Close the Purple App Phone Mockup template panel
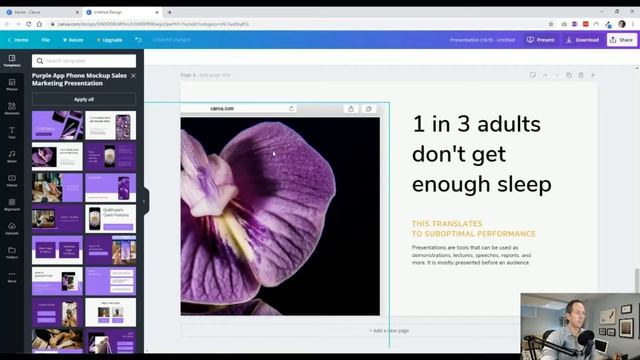This screenshot has width=640, height=360. 133,76
